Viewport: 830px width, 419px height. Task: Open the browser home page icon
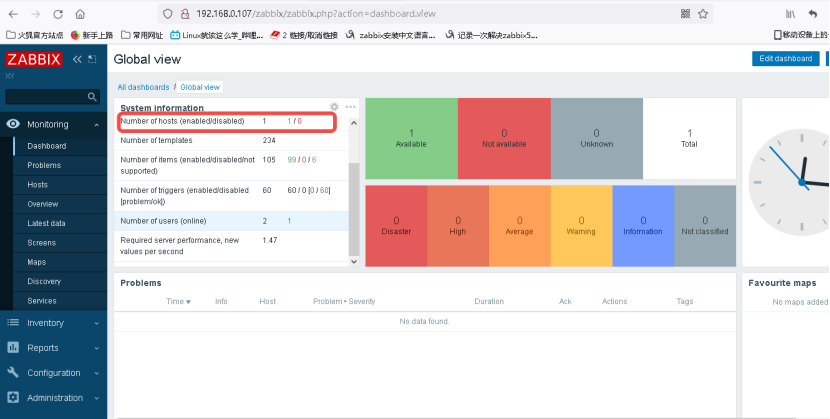pos(80,14)
